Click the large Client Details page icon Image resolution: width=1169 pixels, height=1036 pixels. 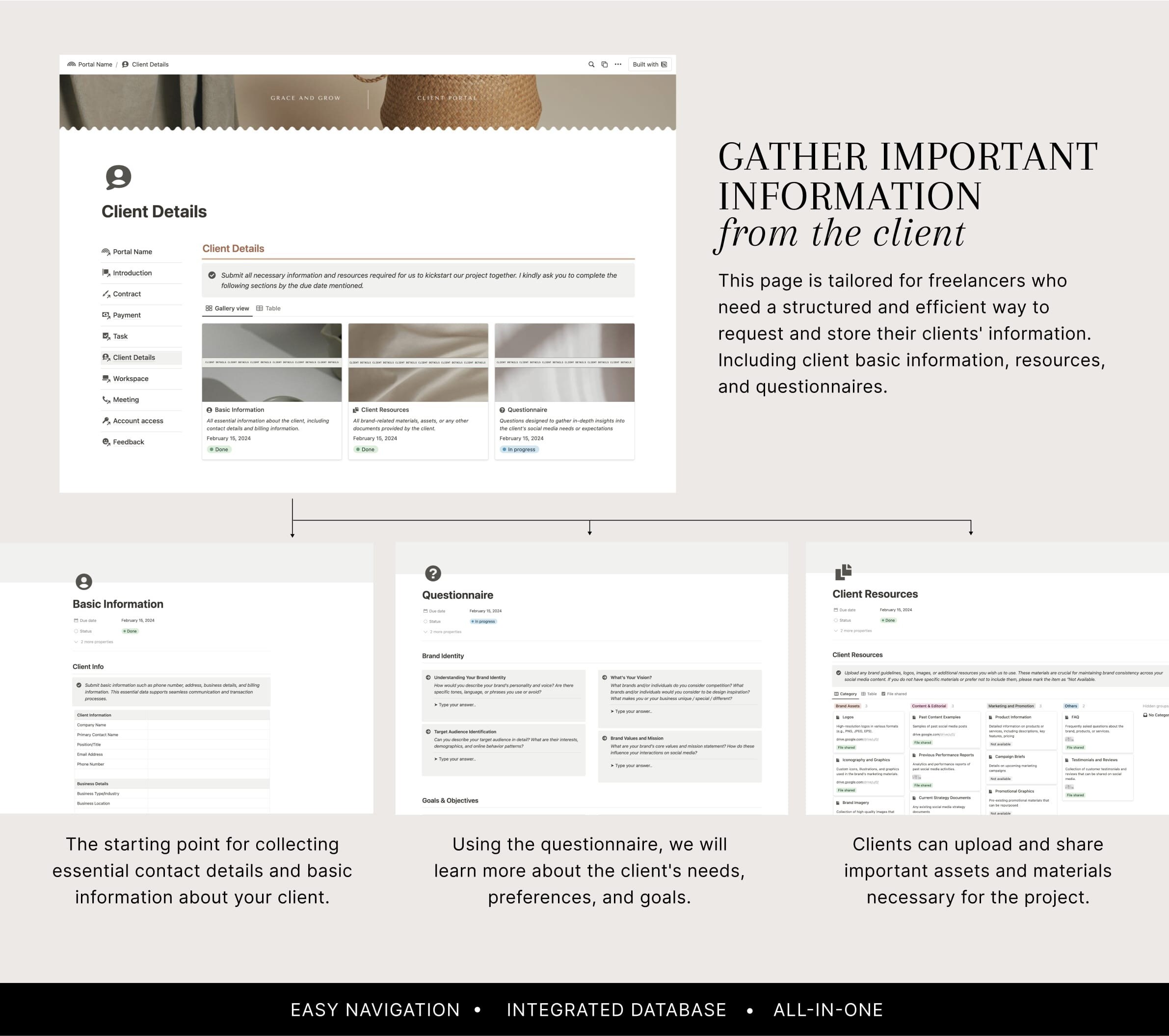[118, 177]
